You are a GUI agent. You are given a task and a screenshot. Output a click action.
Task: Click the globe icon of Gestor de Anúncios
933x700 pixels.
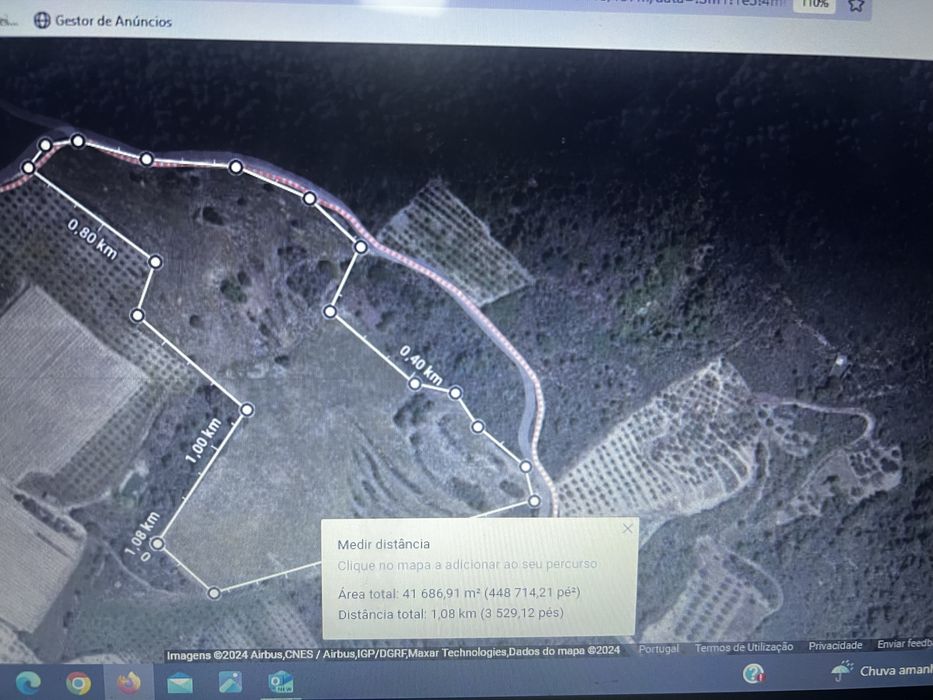coord(42,20)
